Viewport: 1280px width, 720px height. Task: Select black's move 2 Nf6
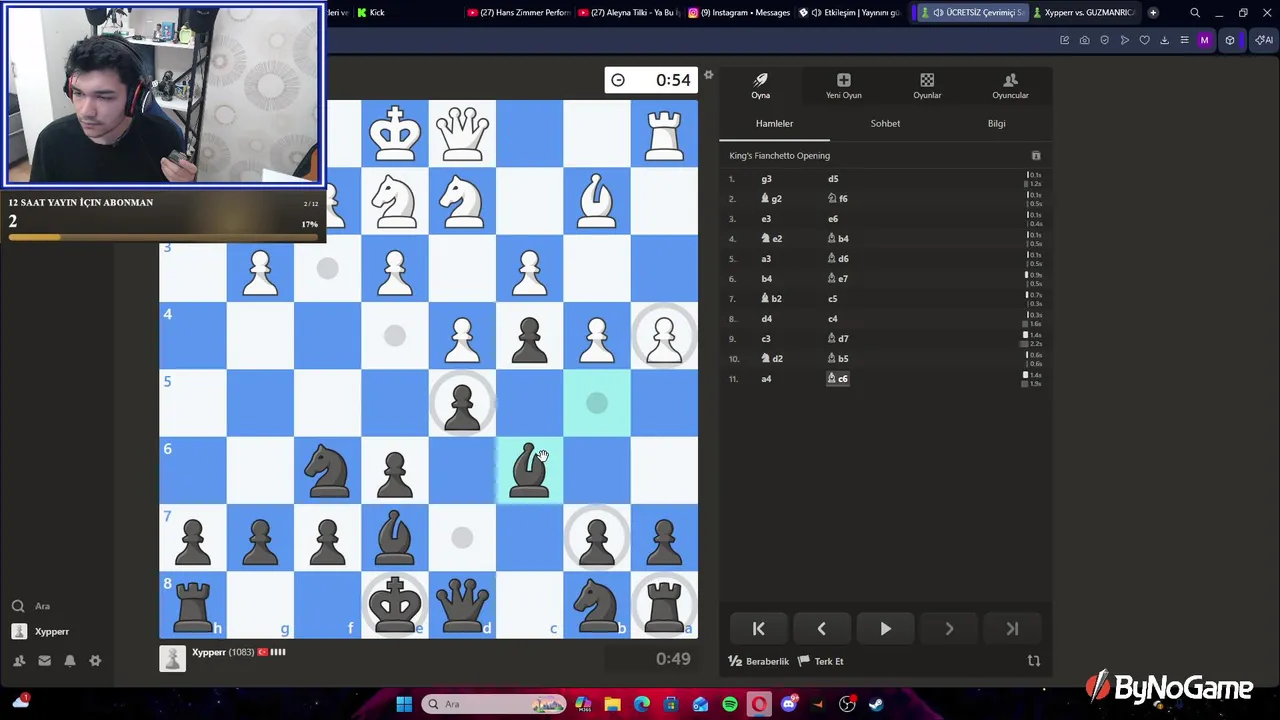pos(838,199)
